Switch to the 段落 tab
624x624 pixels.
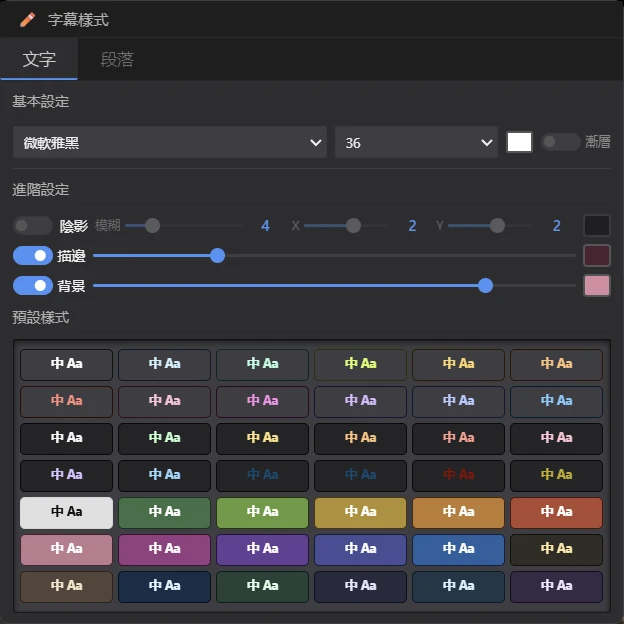117,59
